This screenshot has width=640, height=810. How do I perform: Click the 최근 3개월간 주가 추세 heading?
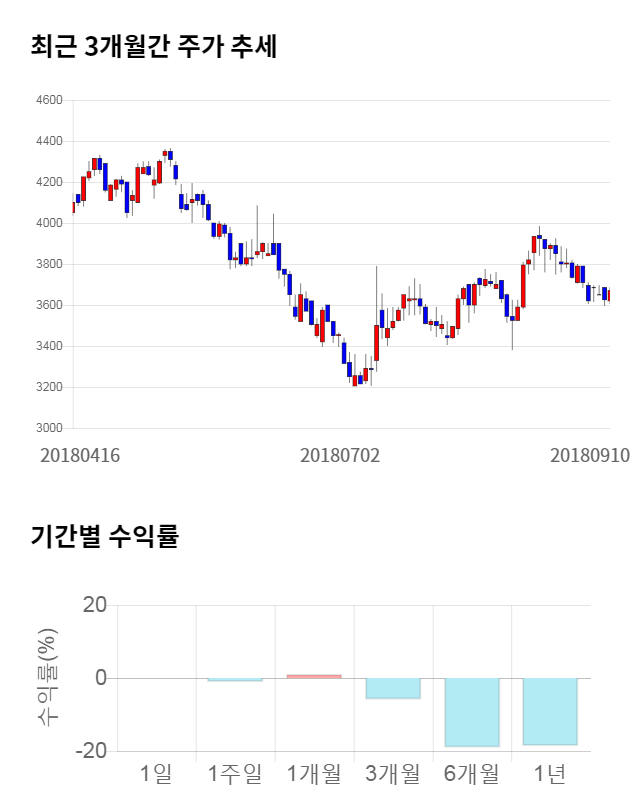tap(154, 47)
